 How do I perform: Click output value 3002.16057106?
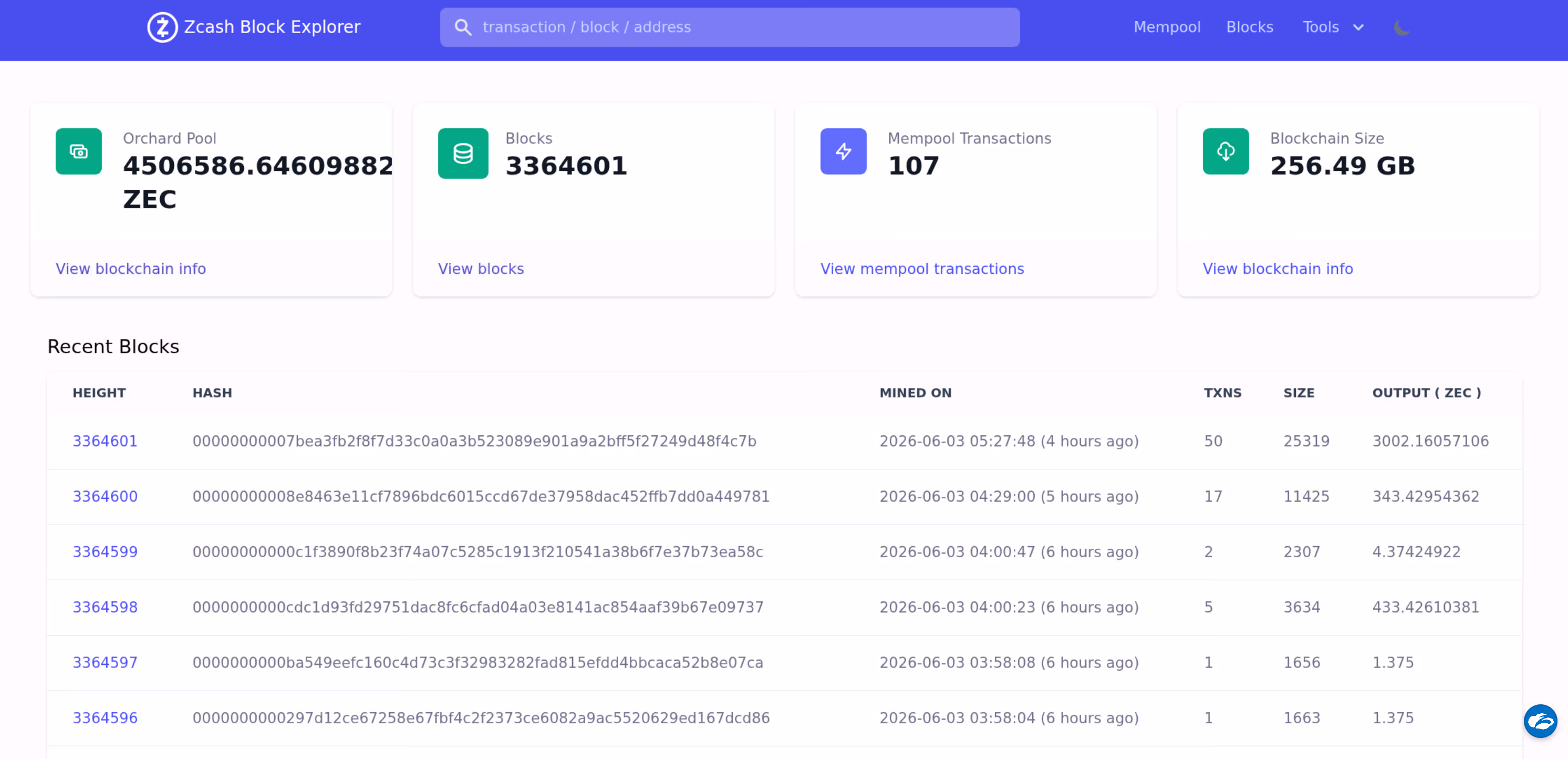1430,441
